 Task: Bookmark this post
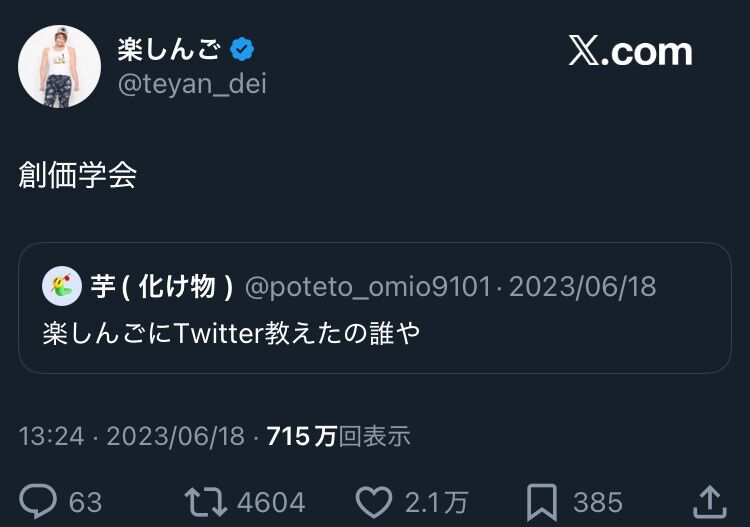(543, 500)
